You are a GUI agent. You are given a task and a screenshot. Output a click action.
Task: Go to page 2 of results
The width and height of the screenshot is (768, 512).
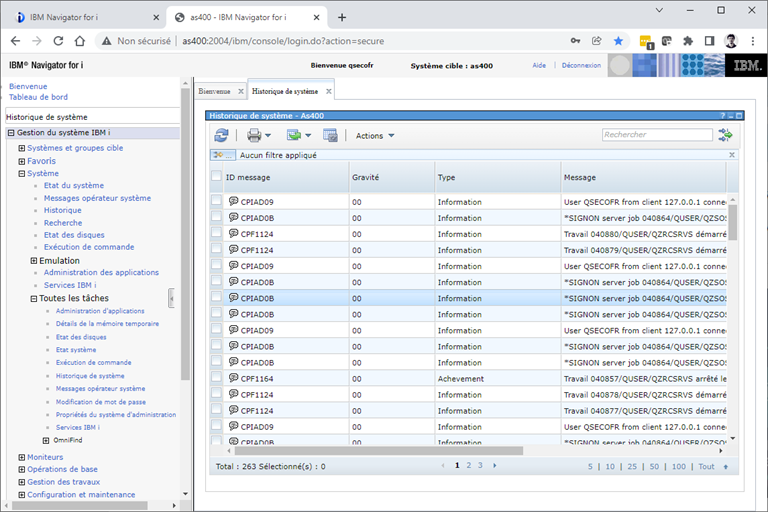(x=469, y=465)
